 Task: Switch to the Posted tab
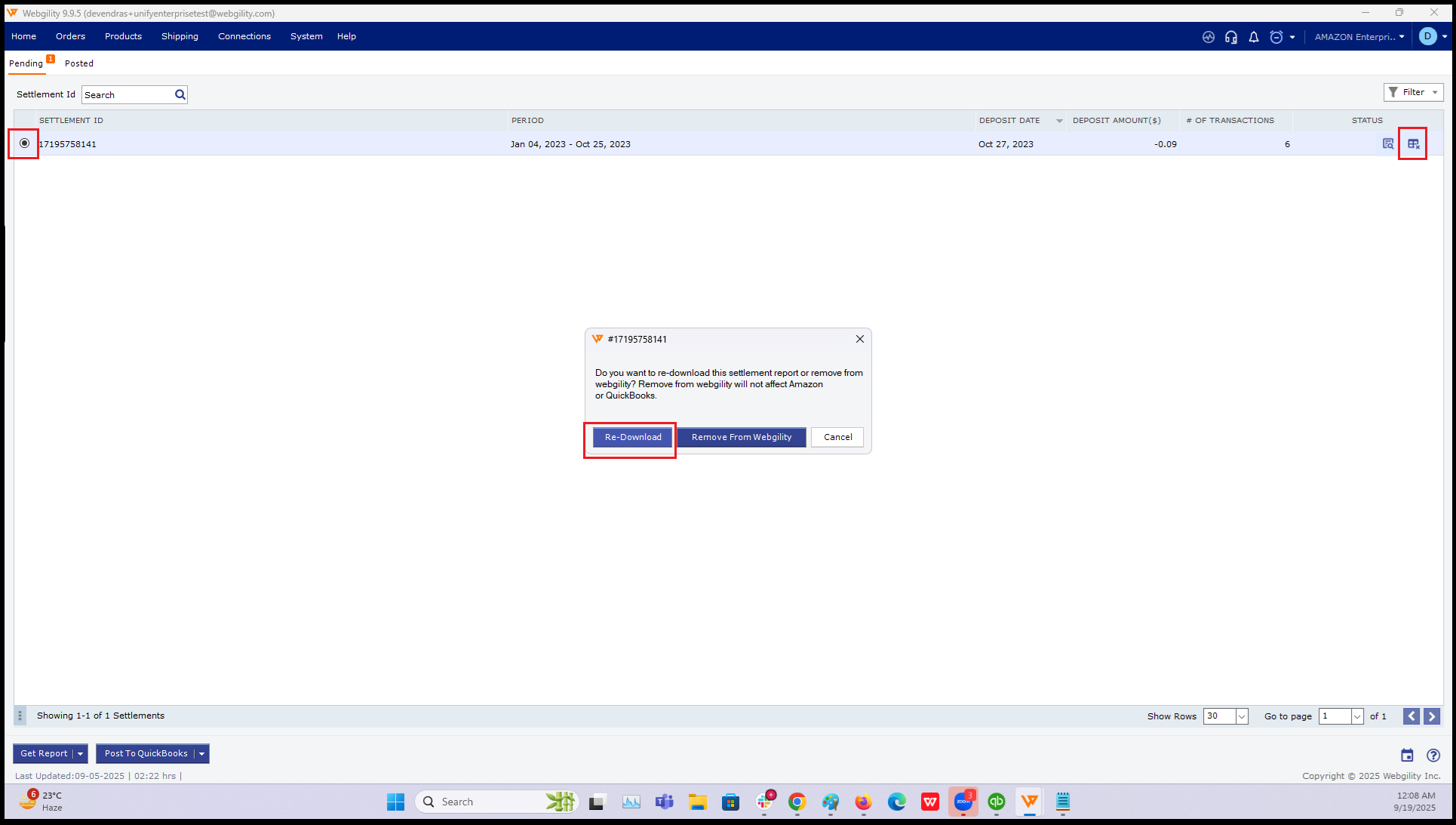[79, 63]
